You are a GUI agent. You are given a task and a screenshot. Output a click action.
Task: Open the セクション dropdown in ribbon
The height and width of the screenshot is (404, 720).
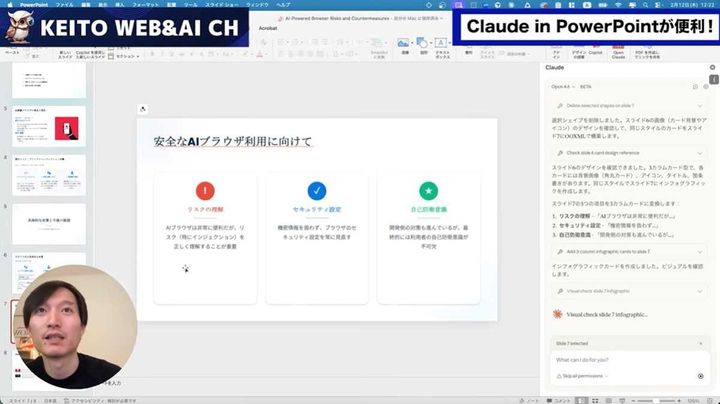click(124, 56)
